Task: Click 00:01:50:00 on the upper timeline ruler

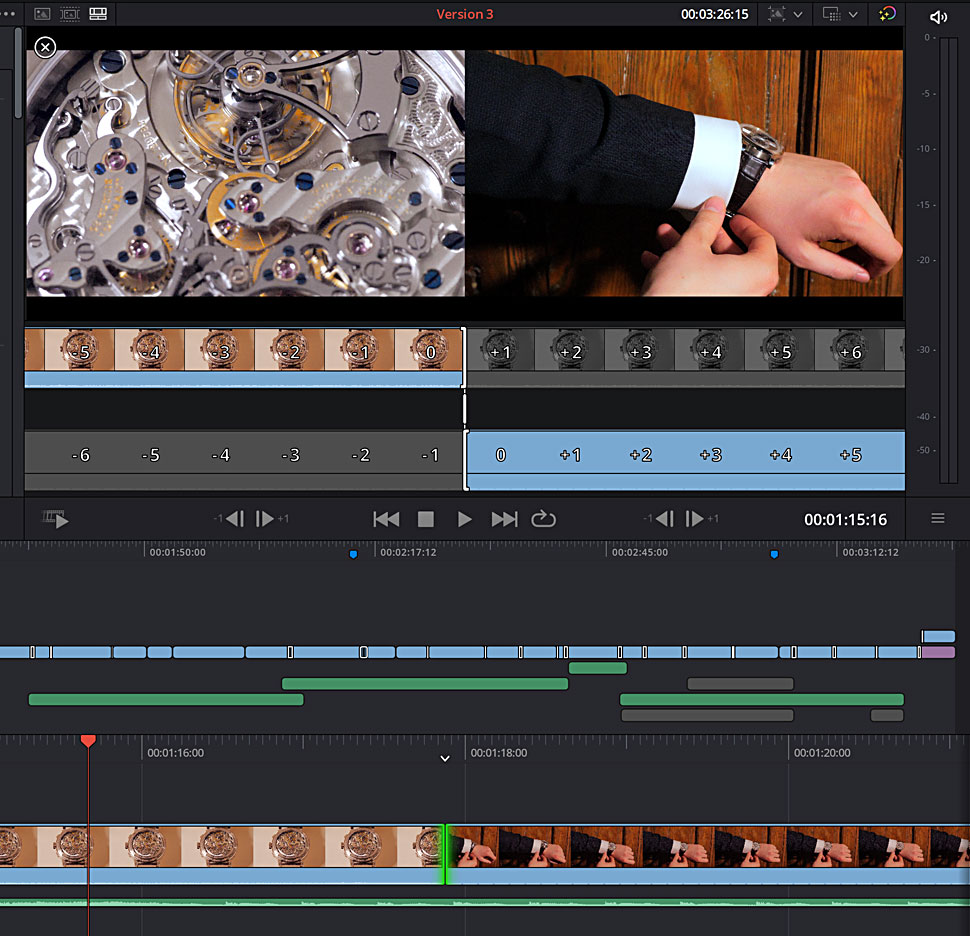Action: [x=178, y=552]
